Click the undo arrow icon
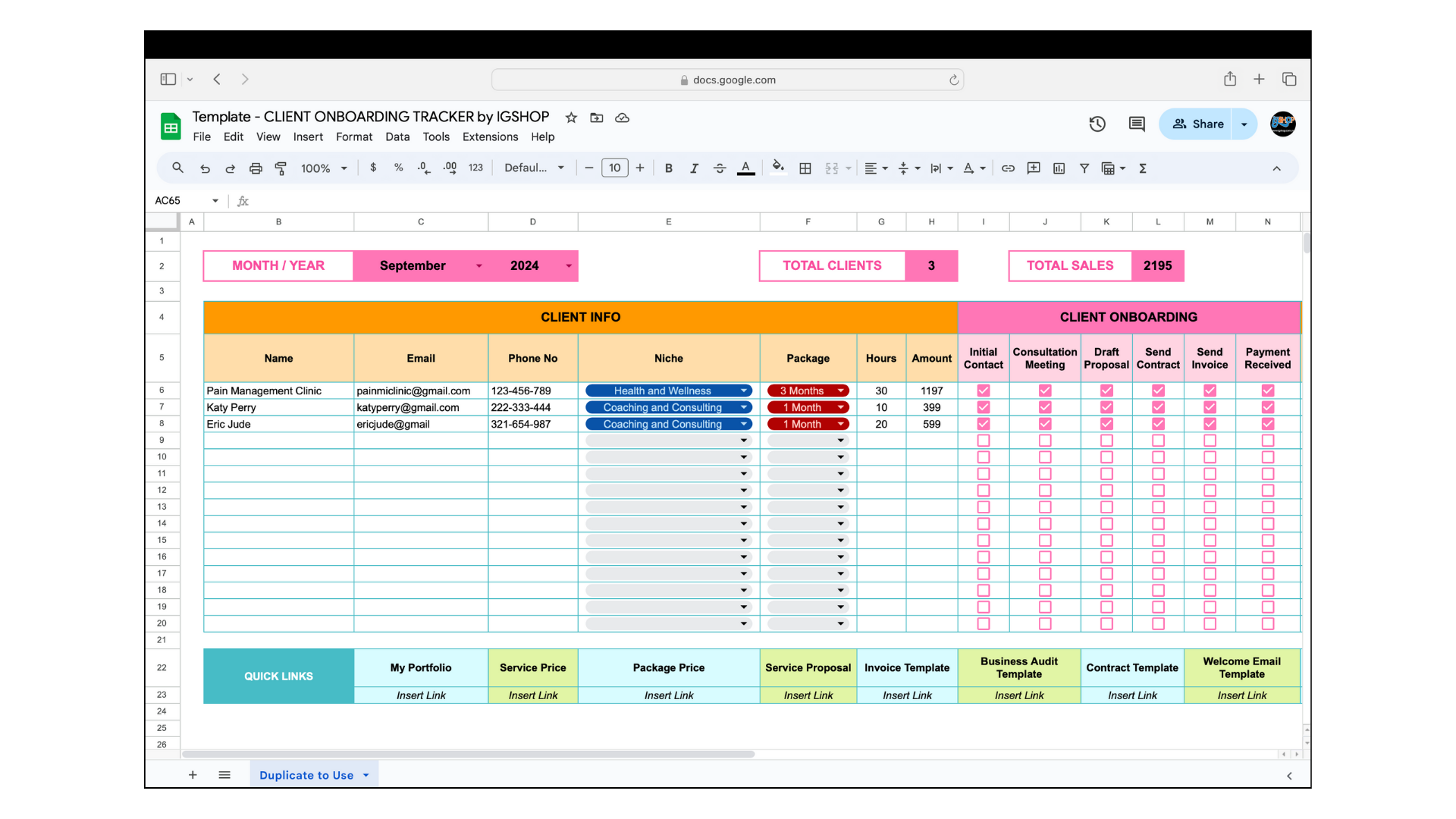1456x819 pixels. point(205,168)
